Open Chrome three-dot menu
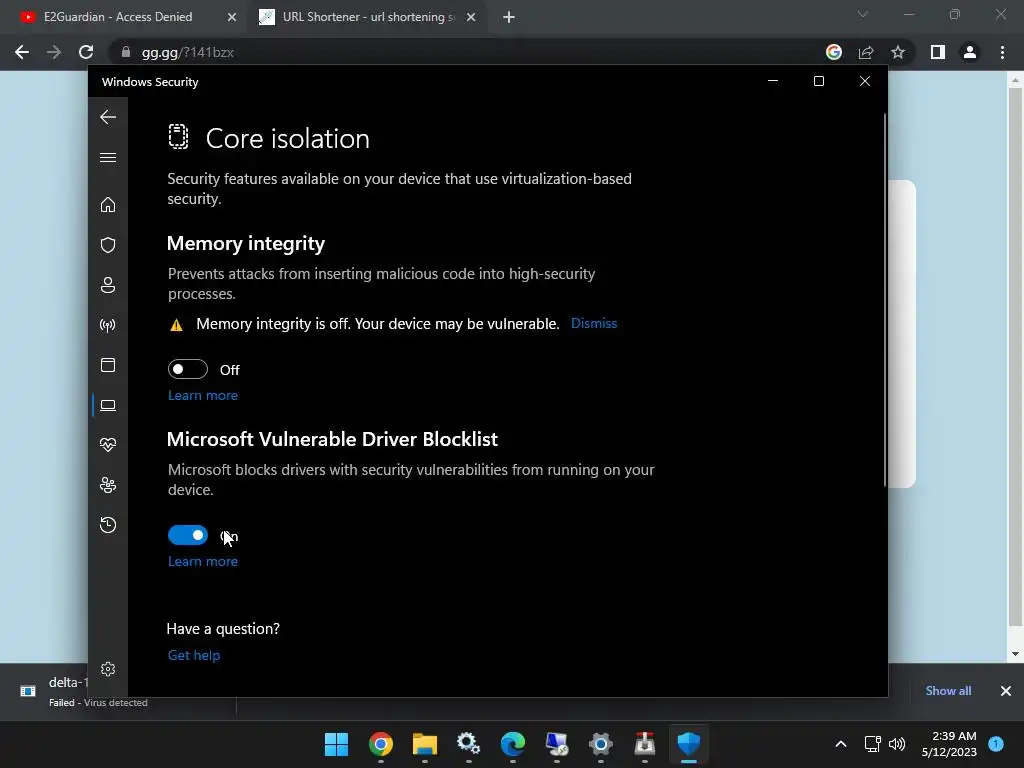The width and height of the screenshot is (1024, 768). coord(1002,52)
